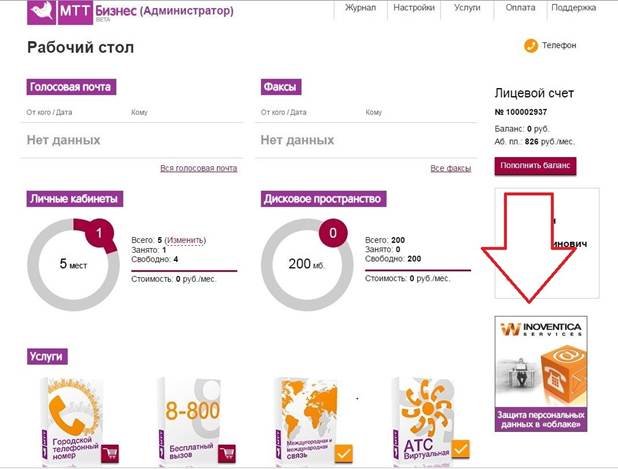Open the Вся голосовая почта link
Image resolution: width=618 pixels, height=469 pixels.
click(x=198, y=168)
